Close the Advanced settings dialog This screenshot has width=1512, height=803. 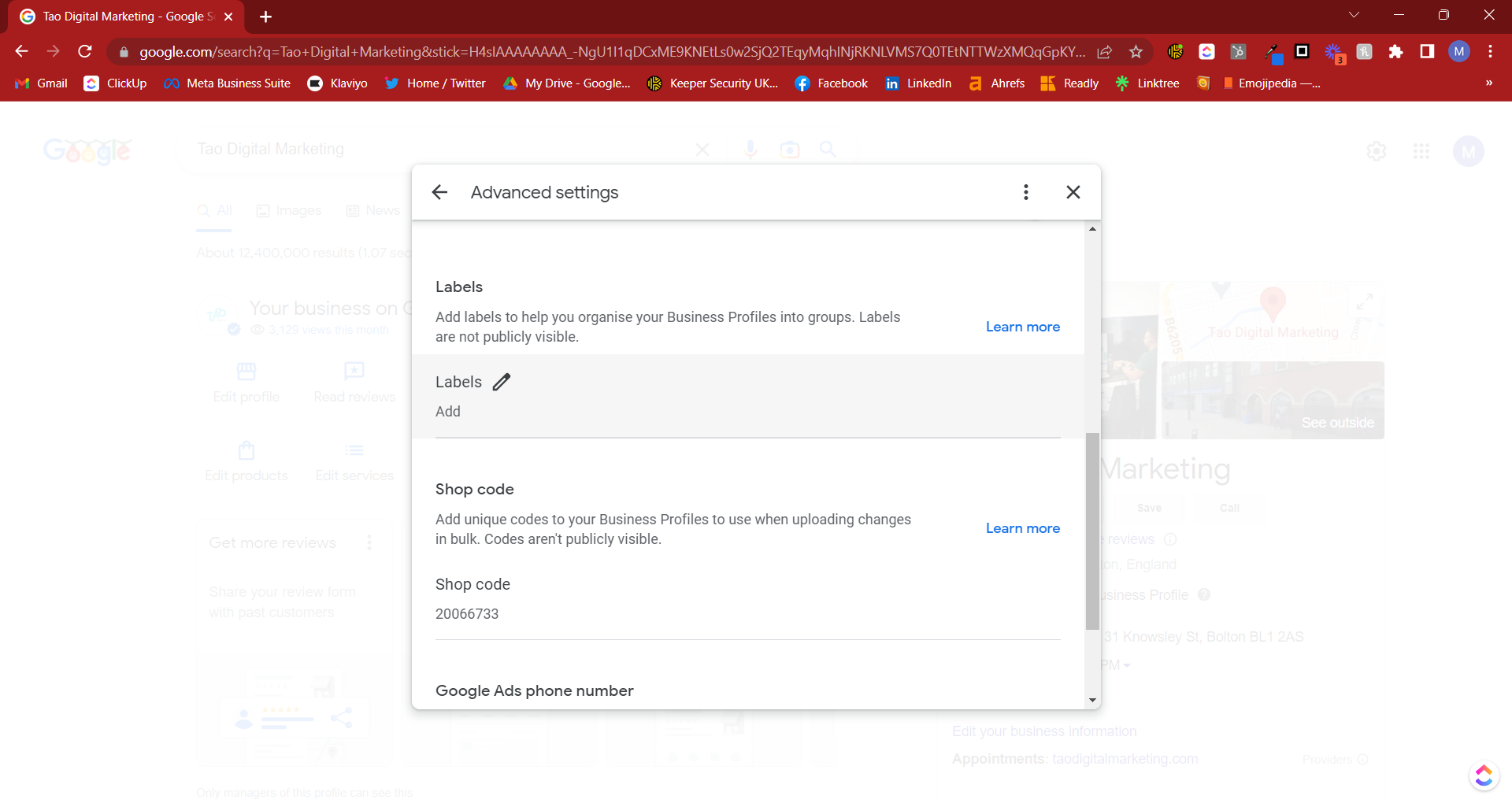pos(1073,192)
